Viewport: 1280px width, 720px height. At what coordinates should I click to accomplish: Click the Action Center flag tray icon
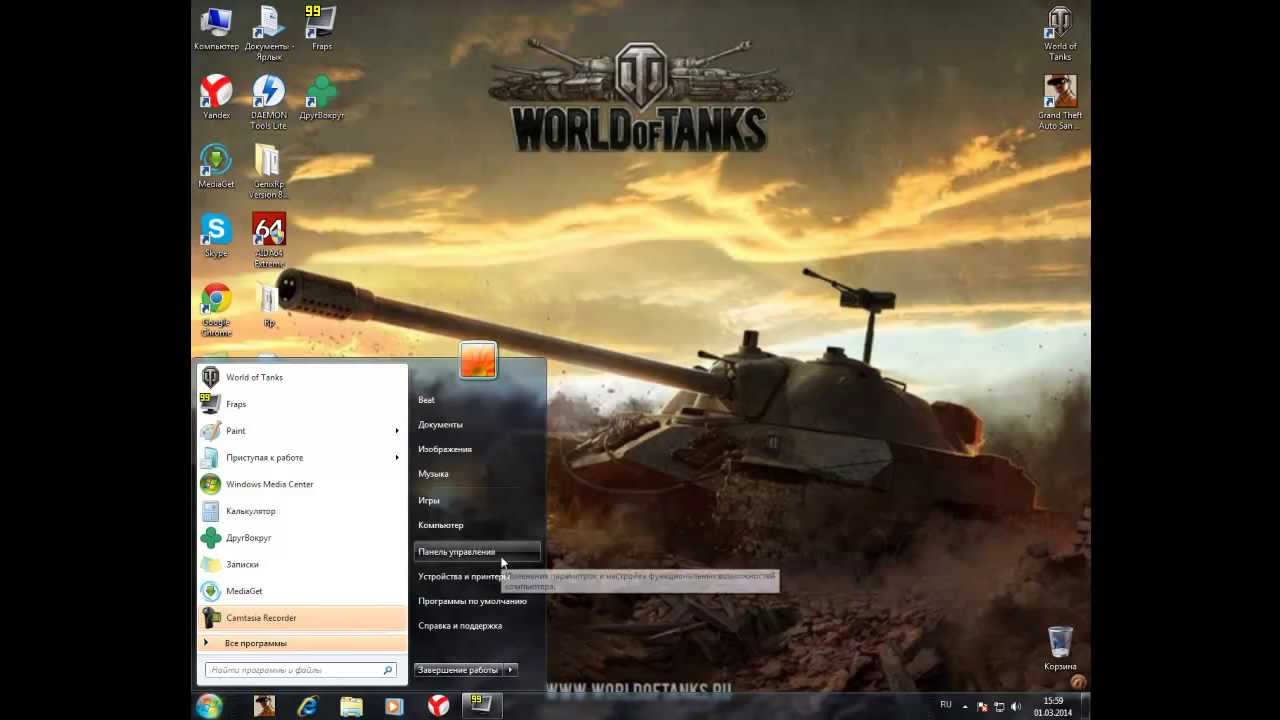tap(982, 706)
